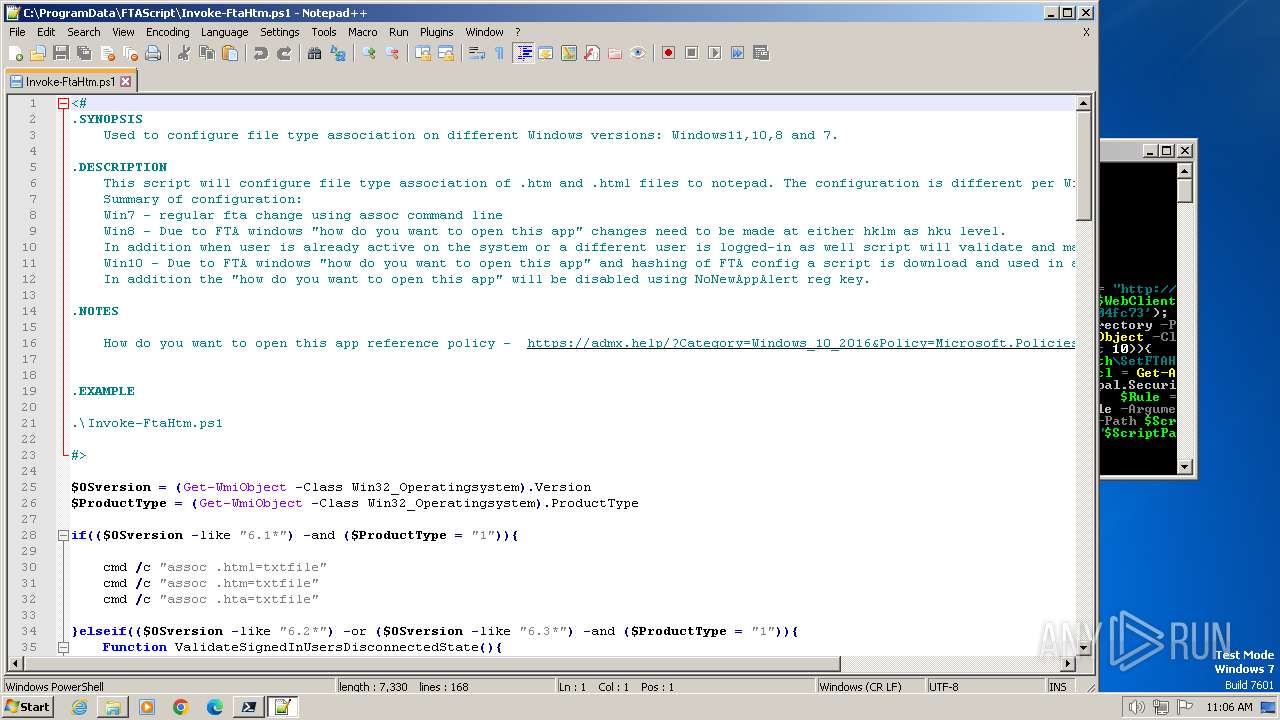1280x720 pixels.
Task: Save the current file via the toolbar
Action: pos(61,53)
